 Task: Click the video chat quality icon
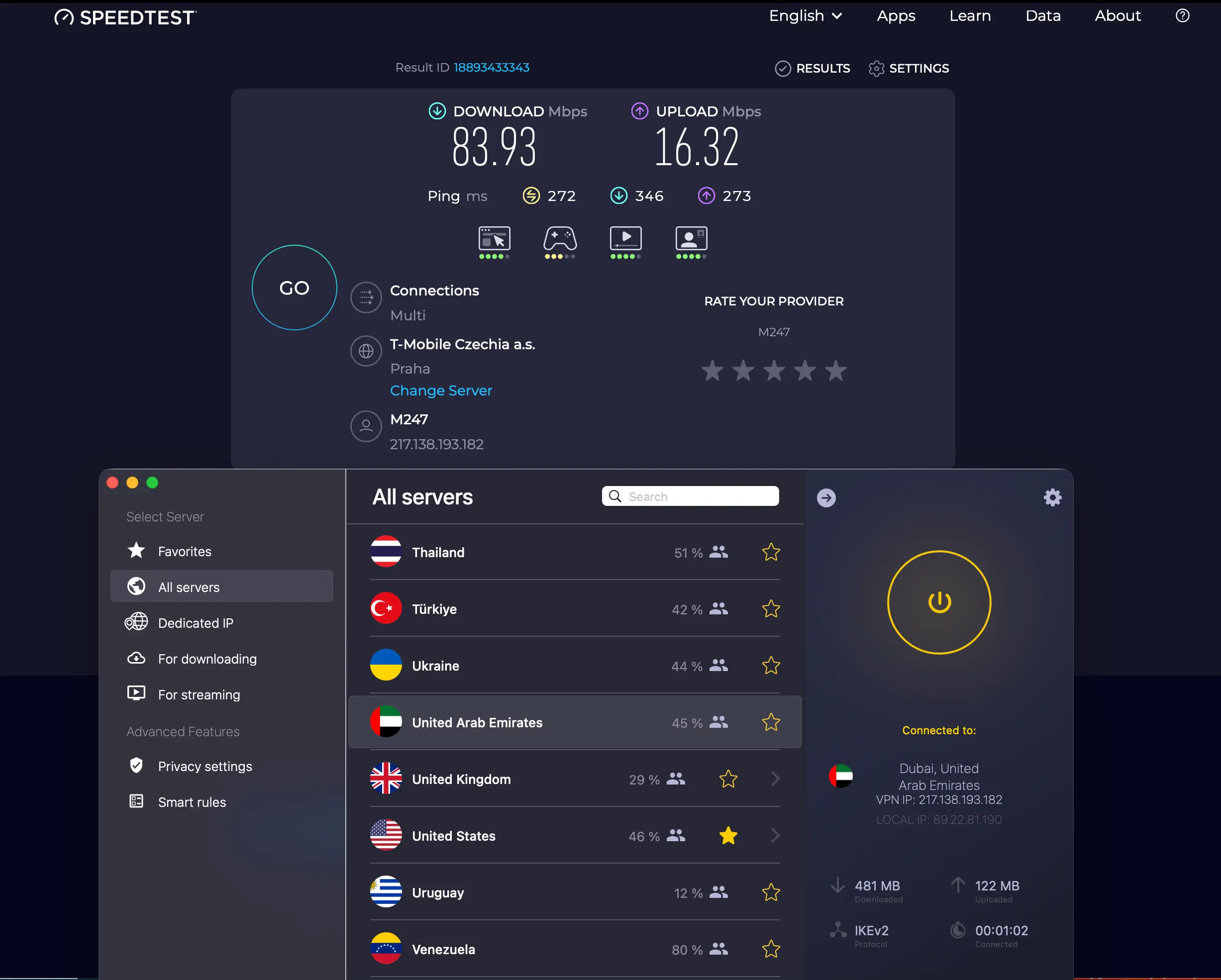[691, 239]
